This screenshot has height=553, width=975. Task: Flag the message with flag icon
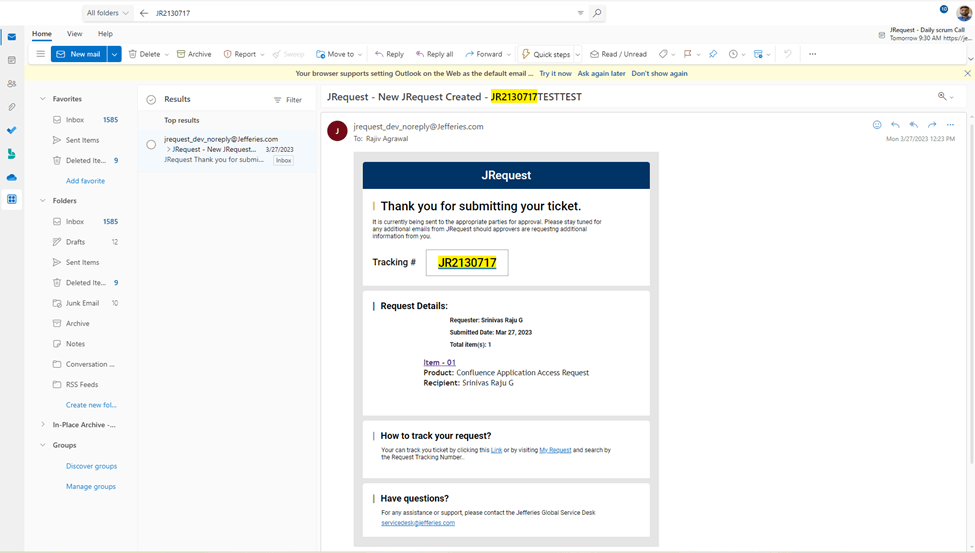(688, 54)
